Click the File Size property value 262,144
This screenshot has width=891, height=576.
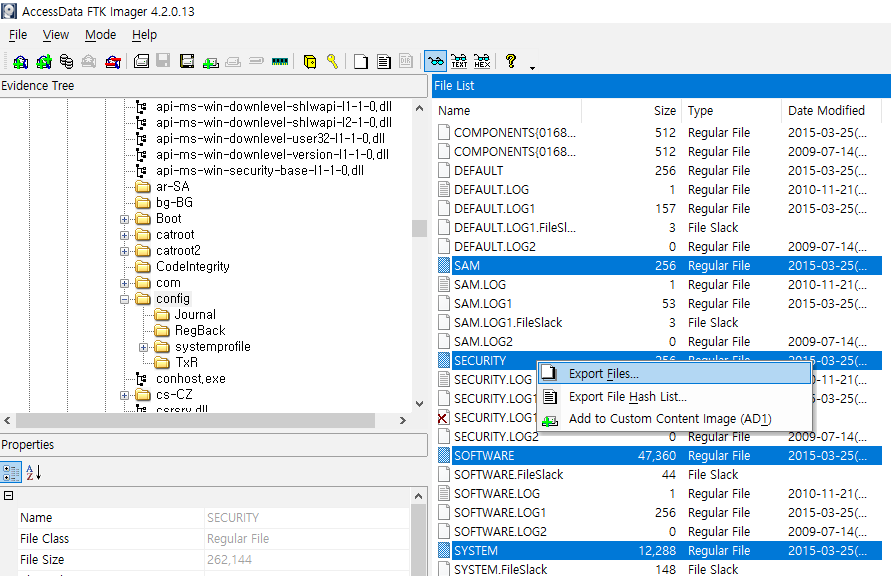[229, 560]
